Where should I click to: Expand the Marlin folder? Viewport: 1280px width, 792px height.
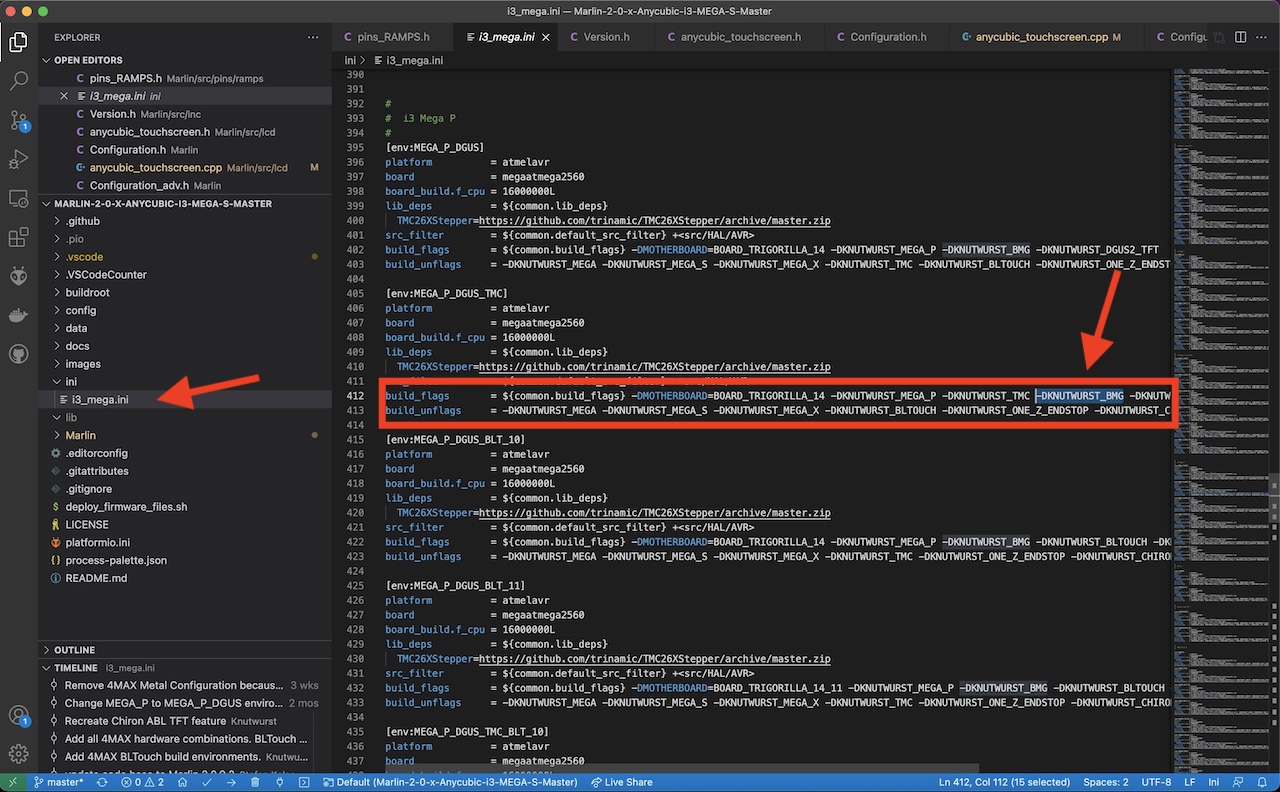coord(185,435)
